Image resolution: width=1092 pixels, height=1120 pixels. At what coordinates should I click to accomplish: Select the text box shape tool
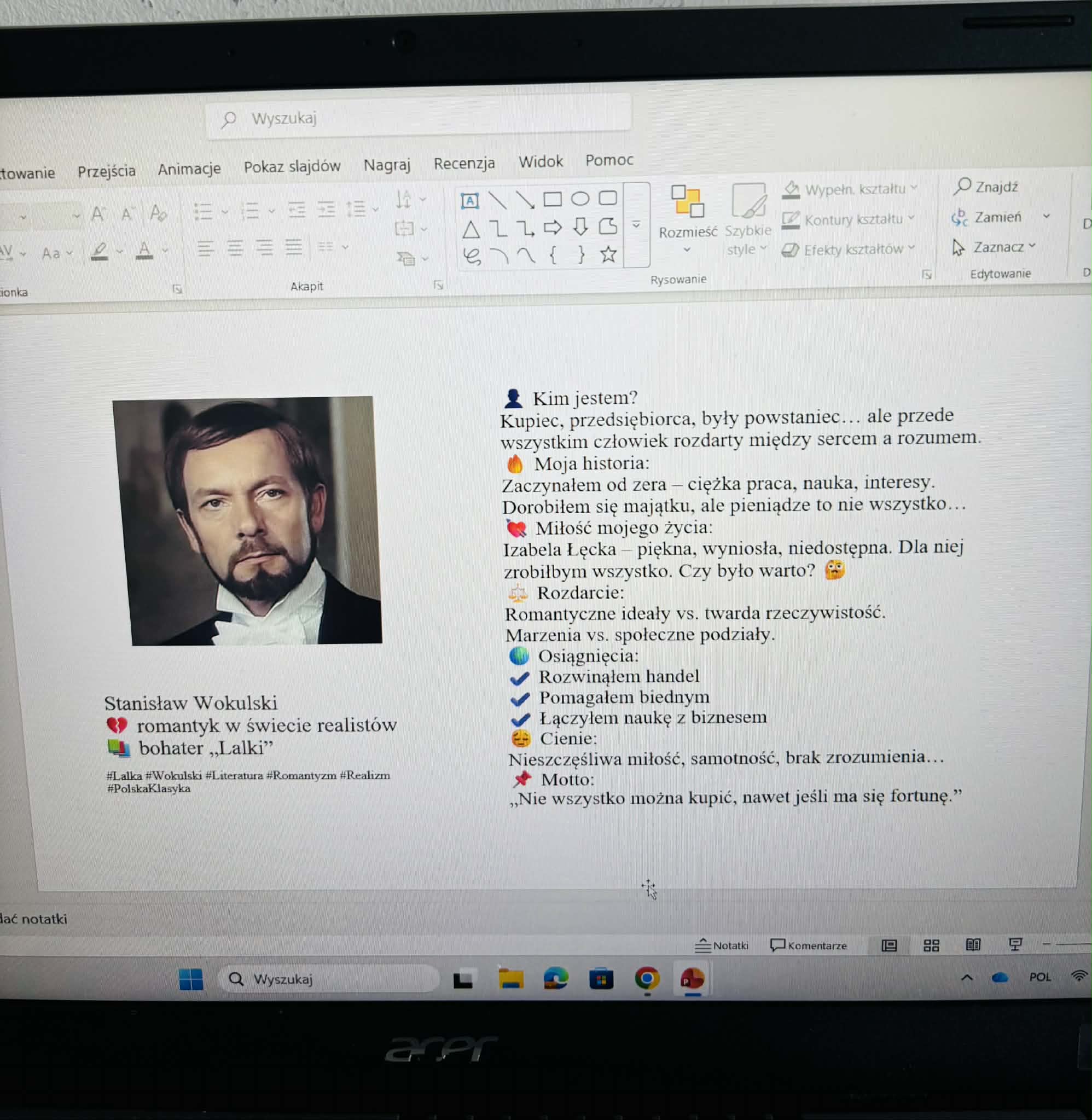[x=469, y=201]
